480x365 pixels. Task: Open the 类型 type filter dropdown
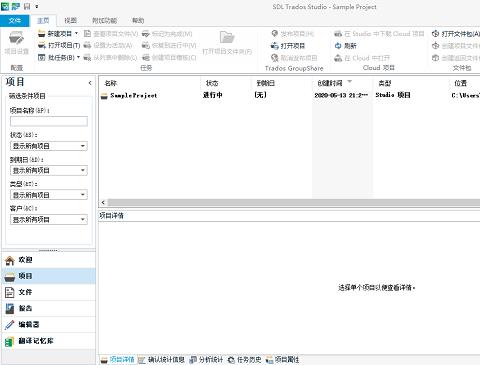coord(83,195)
